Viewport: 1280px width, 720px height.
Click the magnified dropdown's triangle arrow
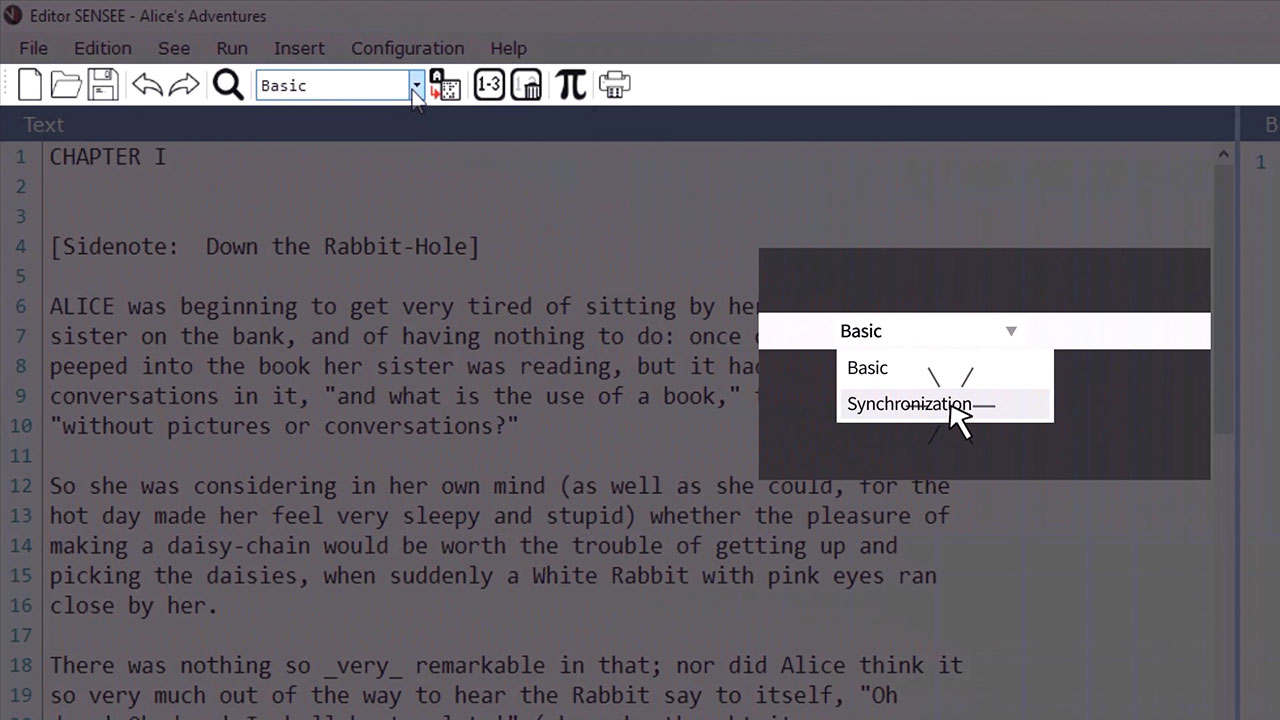pyautogui.click(x=1011, y=331)
